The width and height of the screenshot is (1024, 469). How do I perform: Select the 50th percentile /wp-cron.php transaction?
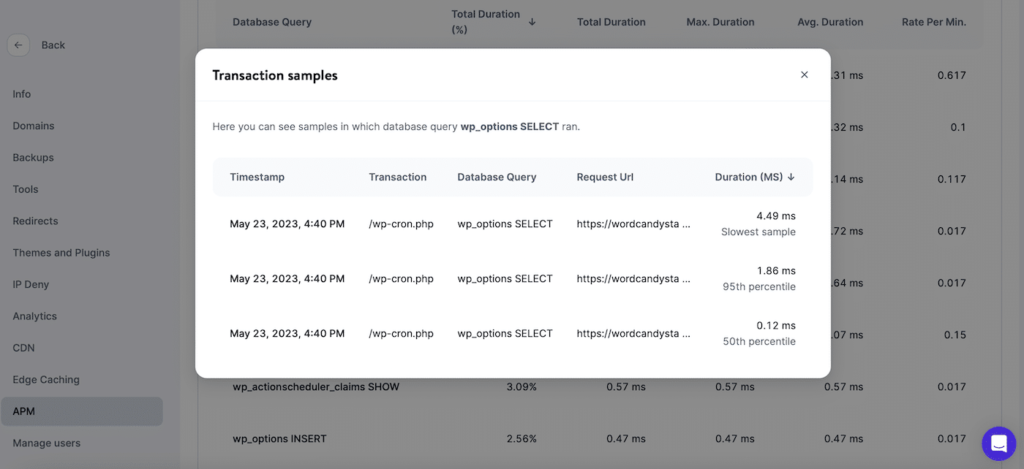[x=401, y=334]
